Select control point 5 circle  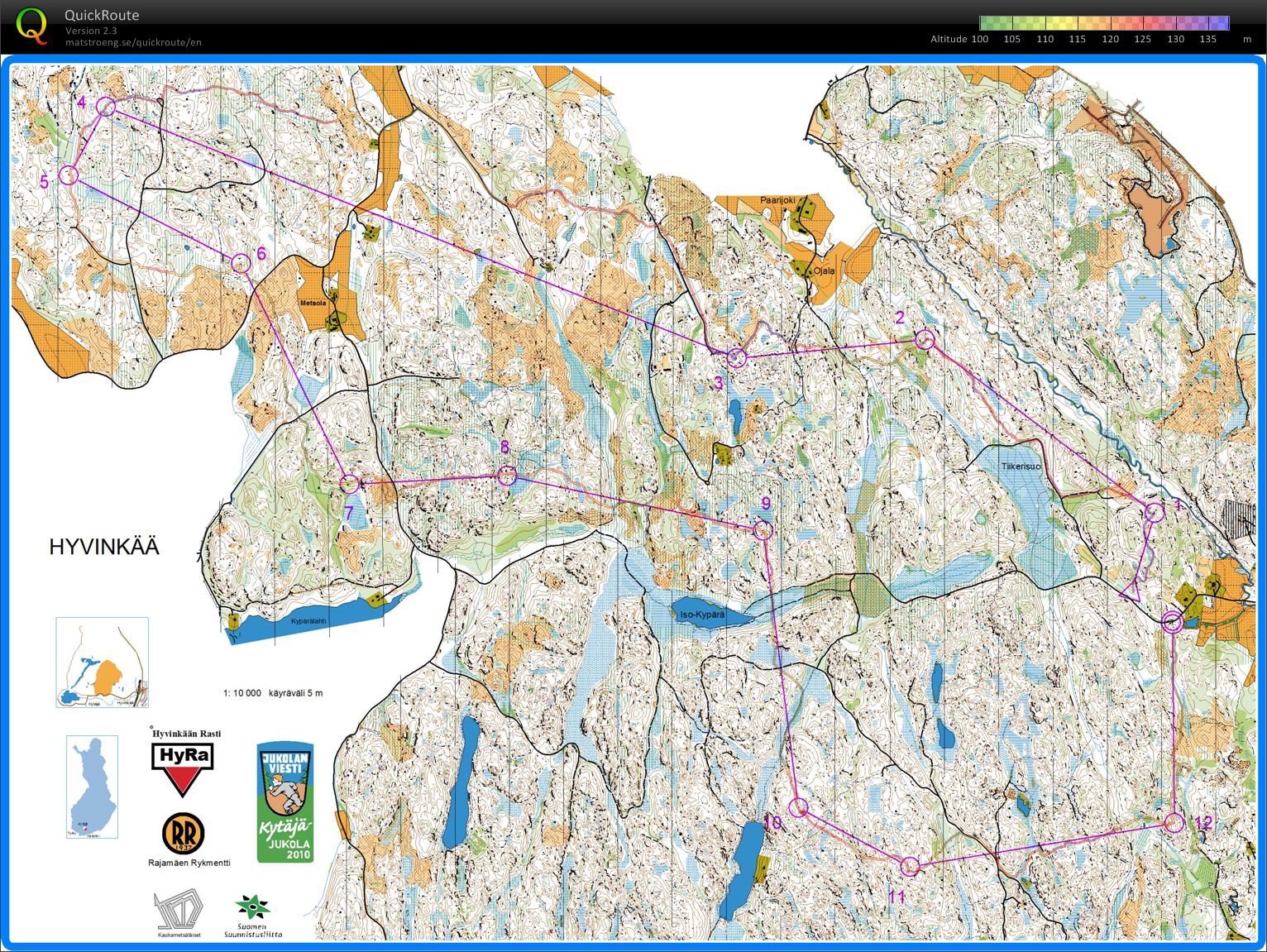coord(69,175)
